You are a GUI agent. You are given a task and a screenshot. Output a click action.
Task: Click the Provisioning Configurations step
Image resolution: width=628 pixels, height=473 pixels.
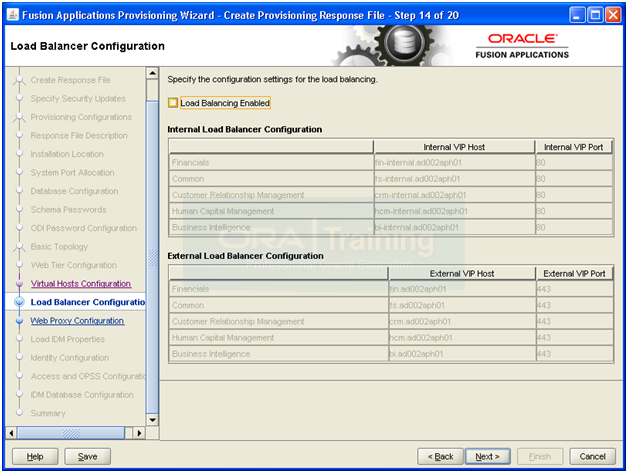point(81,117)
